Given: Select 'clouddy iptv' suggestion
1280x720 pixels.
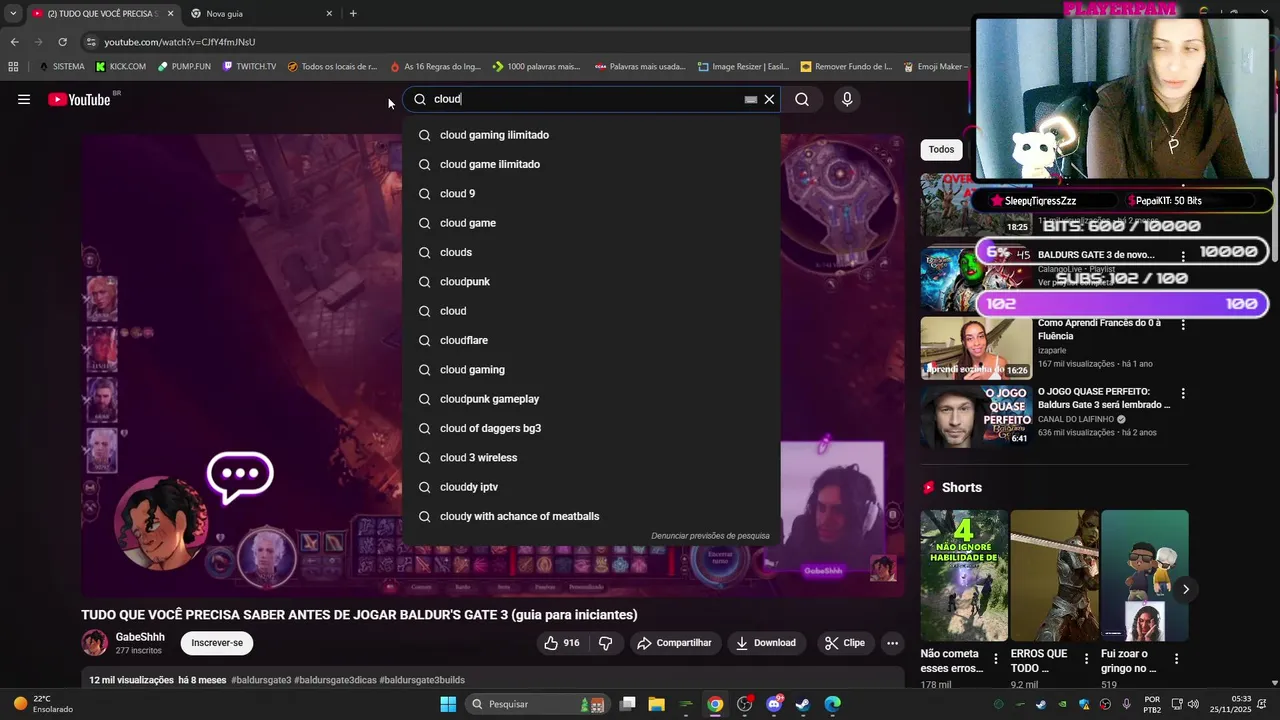Looking at the screenshot, I should click(x=591, y=487).
